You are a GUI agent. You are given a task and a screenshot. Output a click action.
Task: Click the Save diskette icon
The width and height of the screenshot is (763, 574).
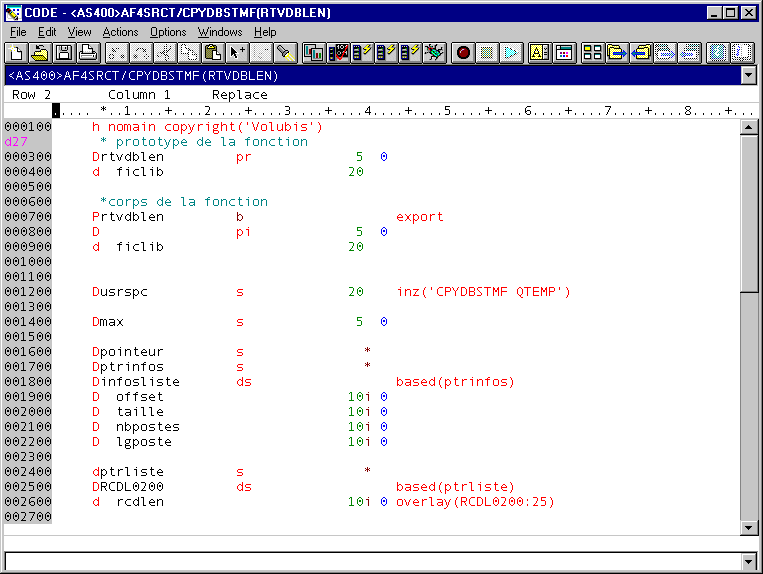pyautogui.click(x=64, y=53)
